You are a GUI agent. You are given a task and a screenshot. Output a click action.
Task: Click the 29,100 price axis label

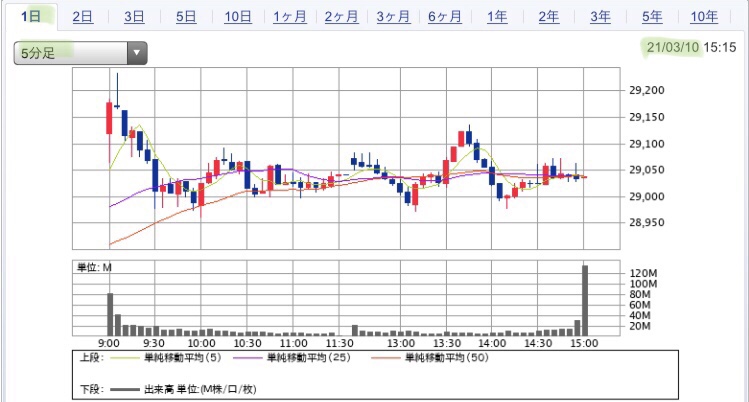pyautogui.click(x=647, y=144)
